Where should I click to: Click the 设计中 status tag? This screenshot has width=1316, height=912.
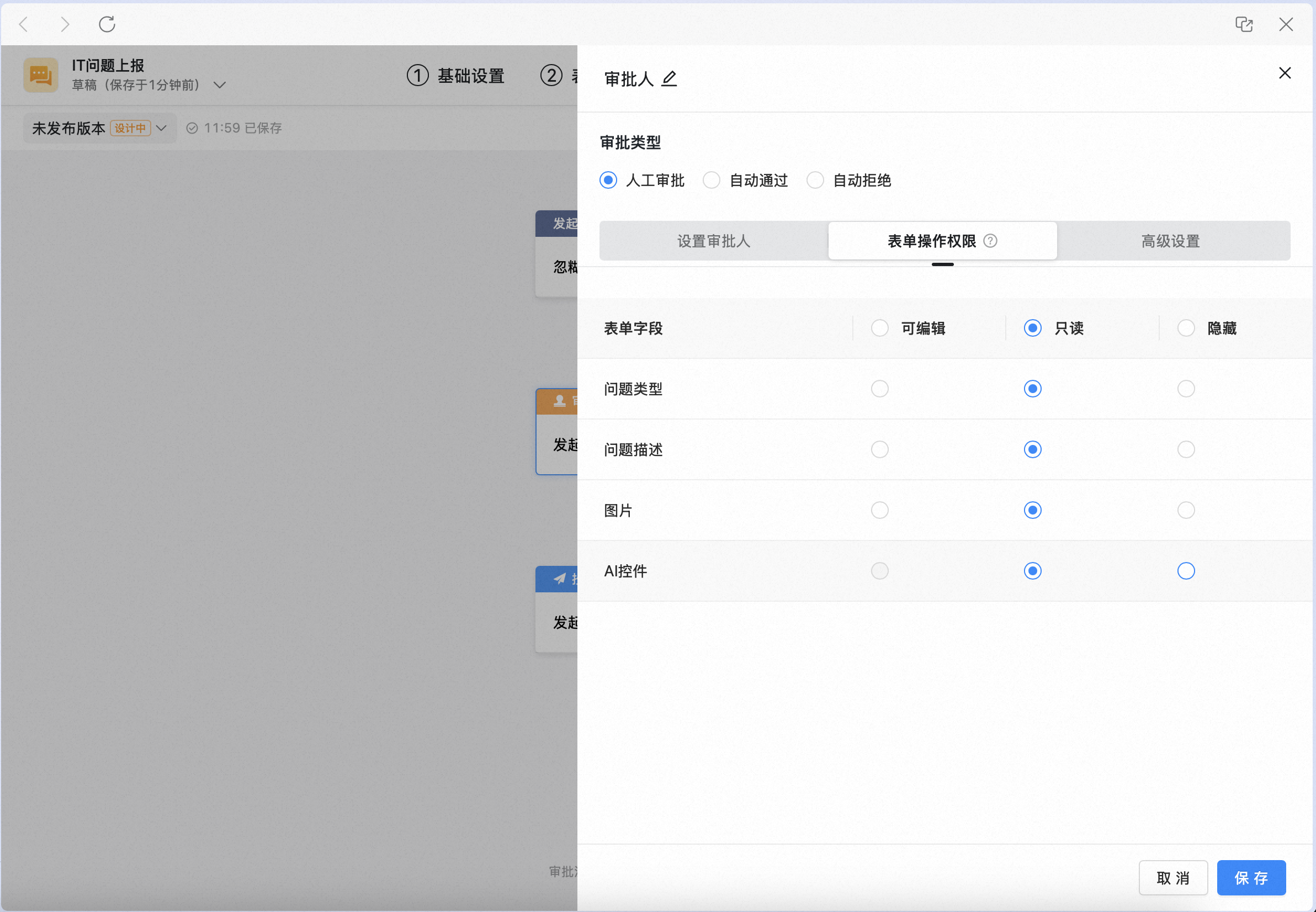click(x=130, y=128)
